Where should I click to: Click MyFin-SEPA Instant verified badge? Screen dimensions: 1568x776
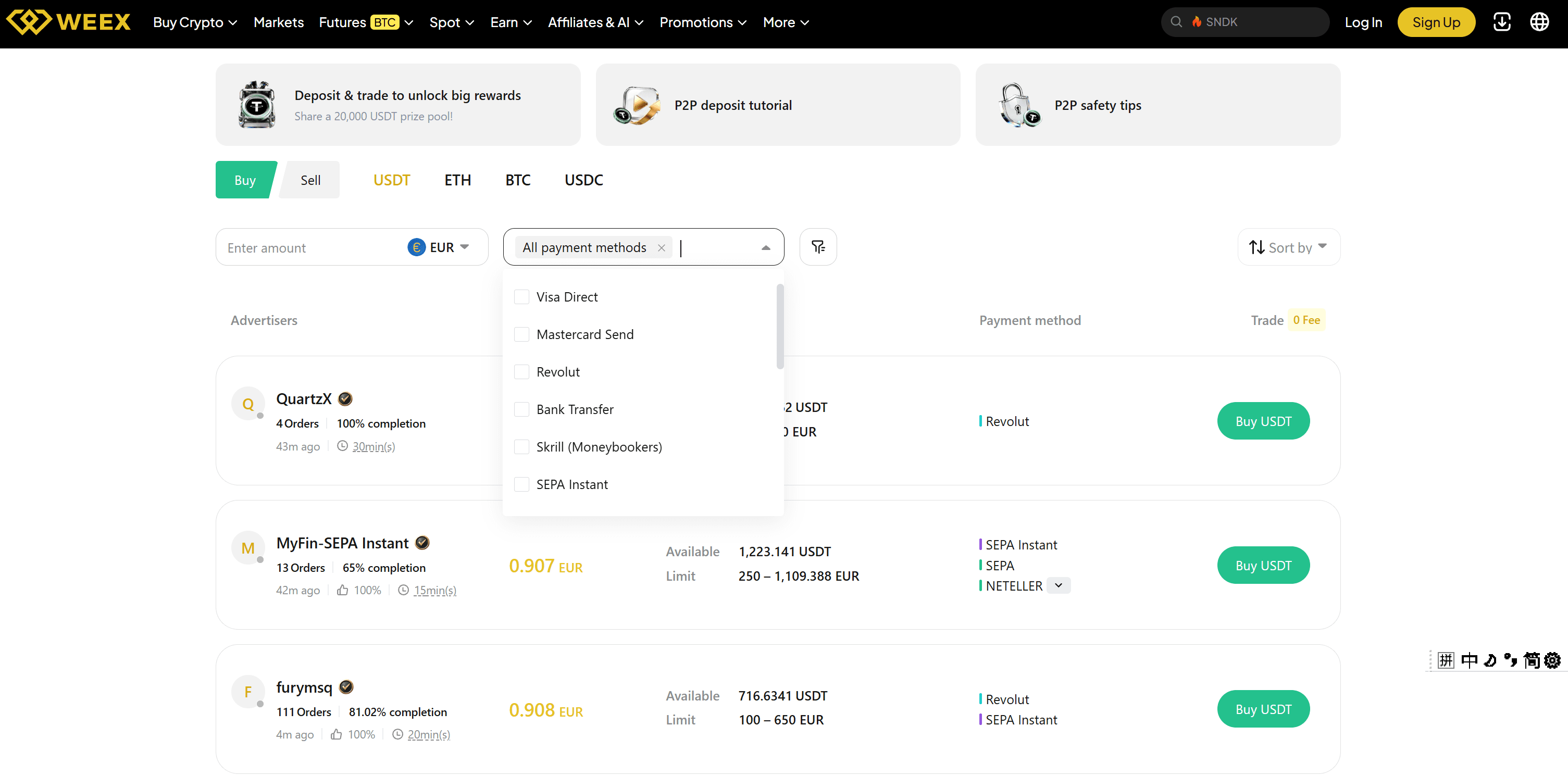422,542
